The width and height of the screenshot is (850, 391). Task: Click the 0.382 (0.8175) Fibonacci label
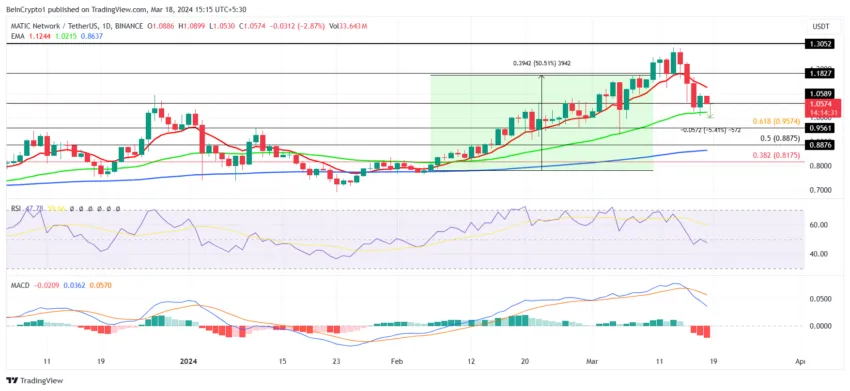click(x=777, y=155)
